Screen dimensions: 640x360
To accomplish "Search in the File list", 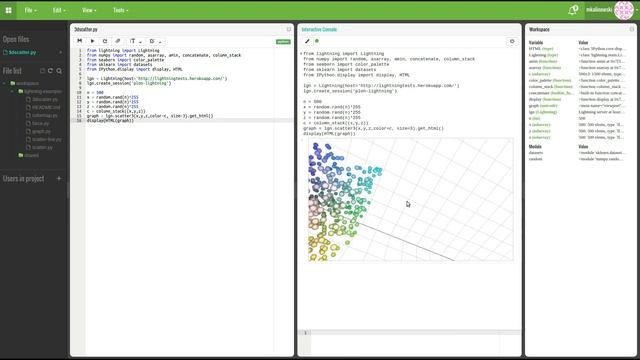I will coord(59,71).
